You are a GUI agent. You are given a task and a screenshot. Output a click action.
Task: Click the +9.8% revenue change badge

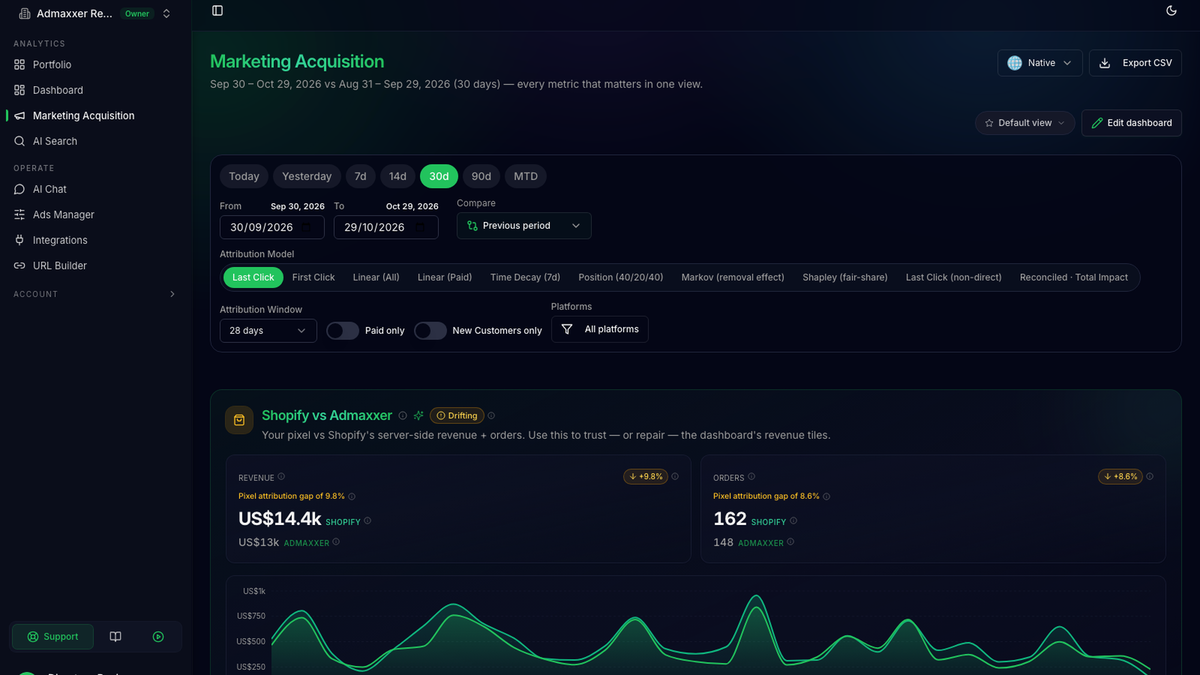tap(646, 477)
